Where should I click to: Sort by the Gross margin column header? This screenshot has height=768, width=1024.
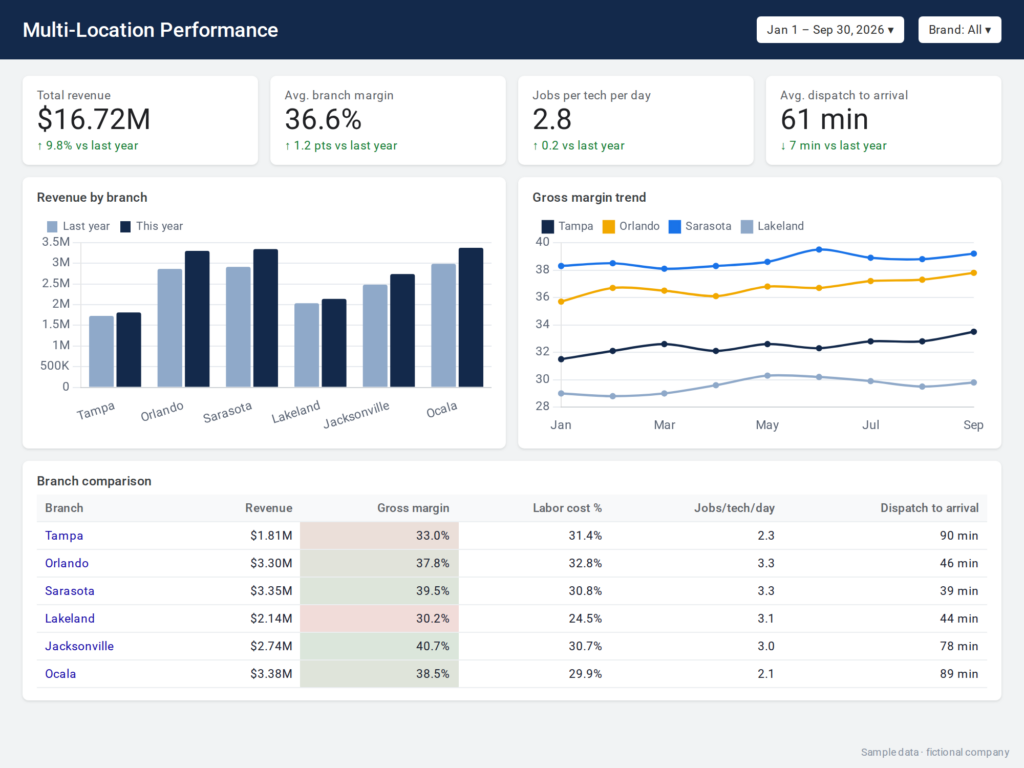pyautogui.click(x=413, y=508)
